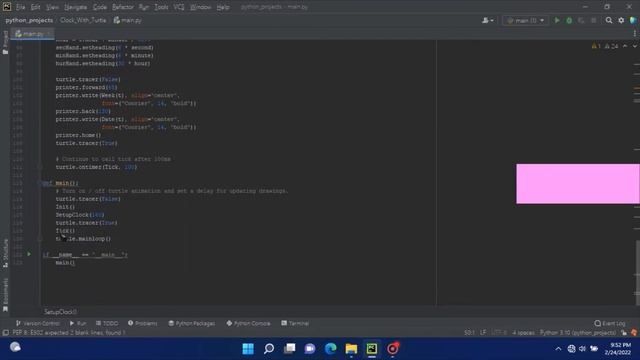Click the LF line separator indicator
This screenshot has width=640, height=360.
click(483, 333)
